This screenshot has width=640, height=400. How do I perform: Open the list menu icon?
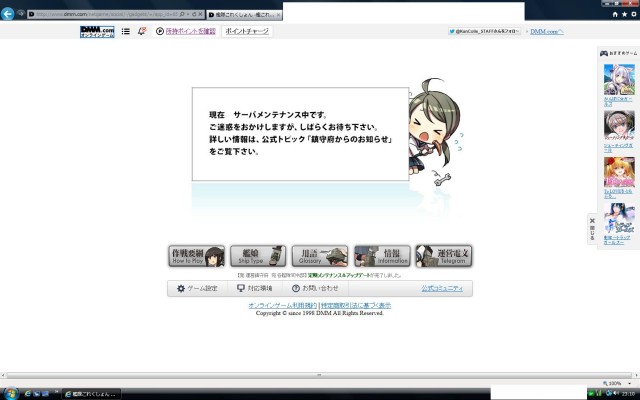[126, 31]
